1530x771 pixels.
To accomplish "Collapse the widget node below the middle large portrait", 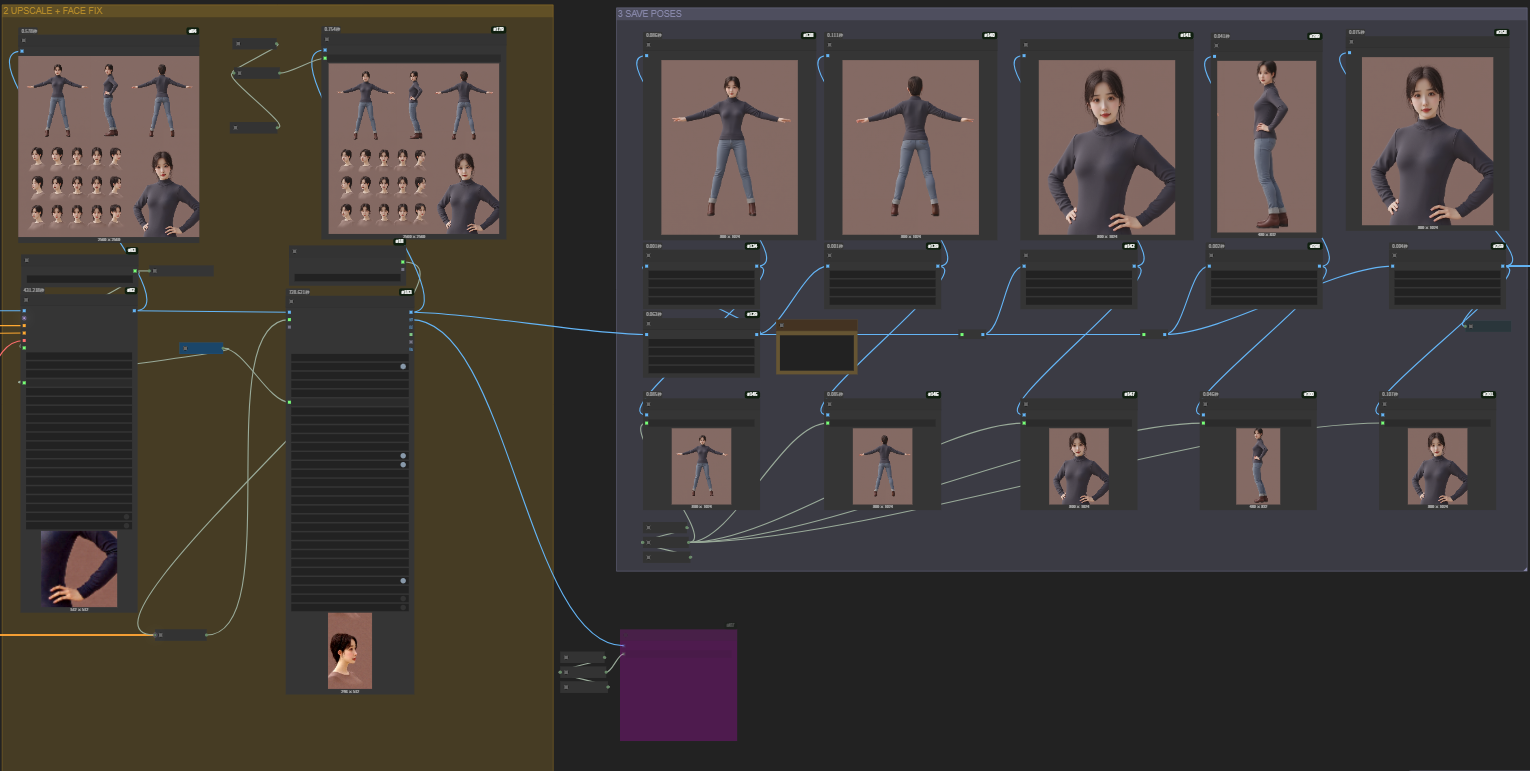I will pos(1025,255).
